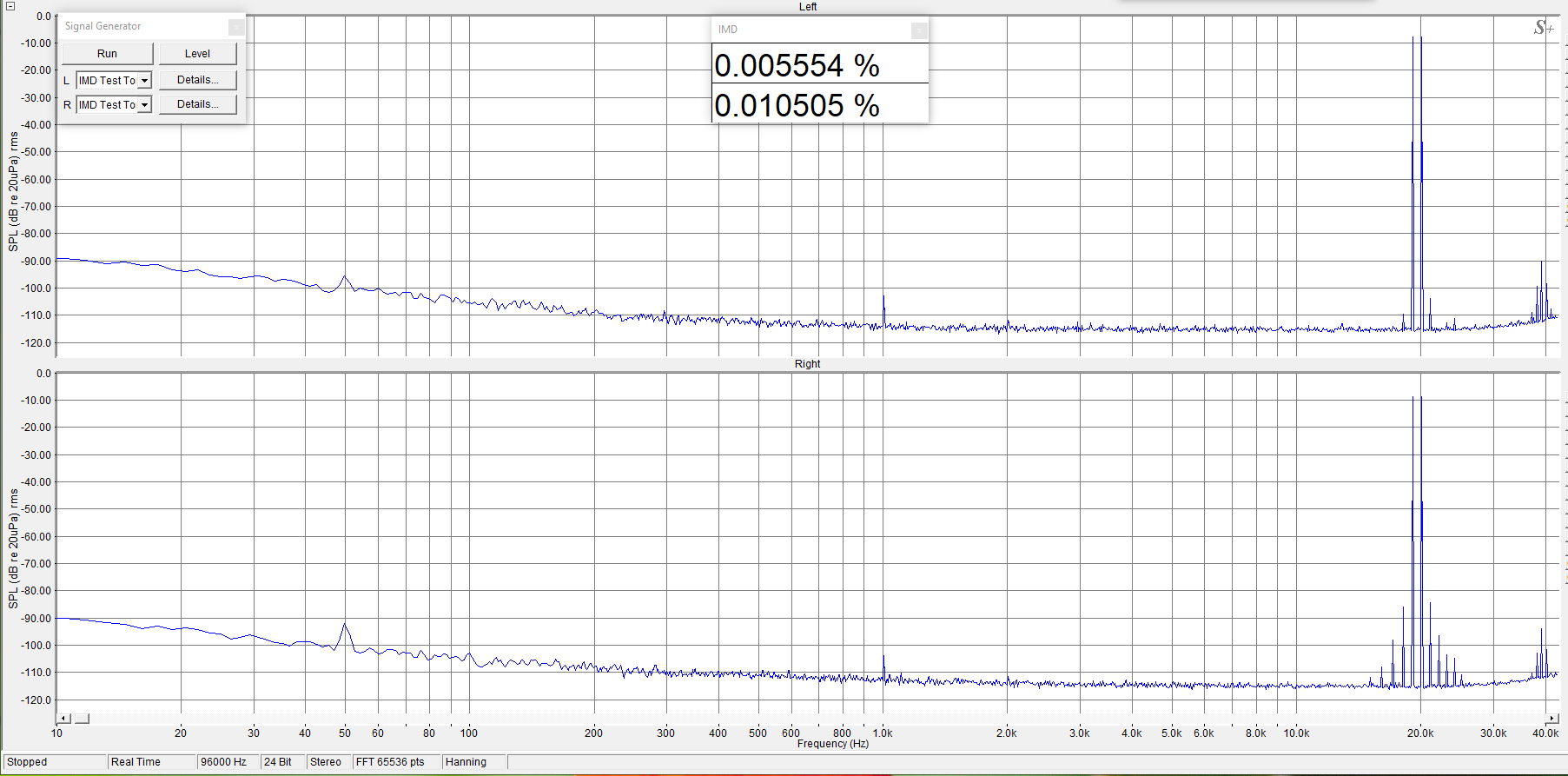Click the Real Time mode status field
This screenshot has height=776, width=1568.
tap(150, 762)
